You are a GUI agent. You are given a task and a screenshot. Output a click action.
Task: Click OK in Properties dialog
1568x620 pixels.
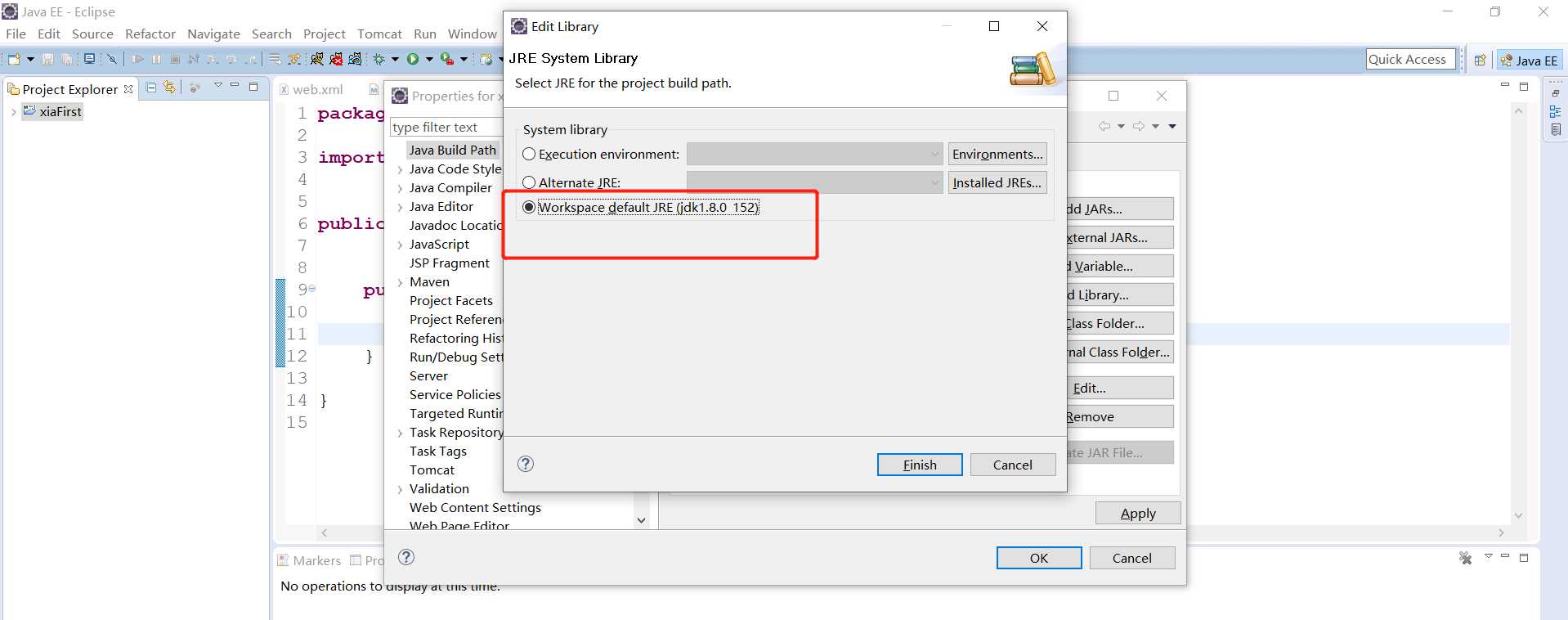(1039, 558)
